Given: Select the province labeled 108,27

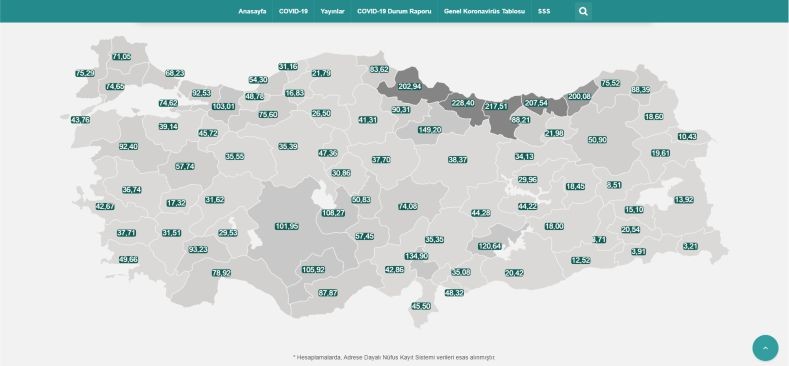Looking at the screenshot, I should point(333,213).
